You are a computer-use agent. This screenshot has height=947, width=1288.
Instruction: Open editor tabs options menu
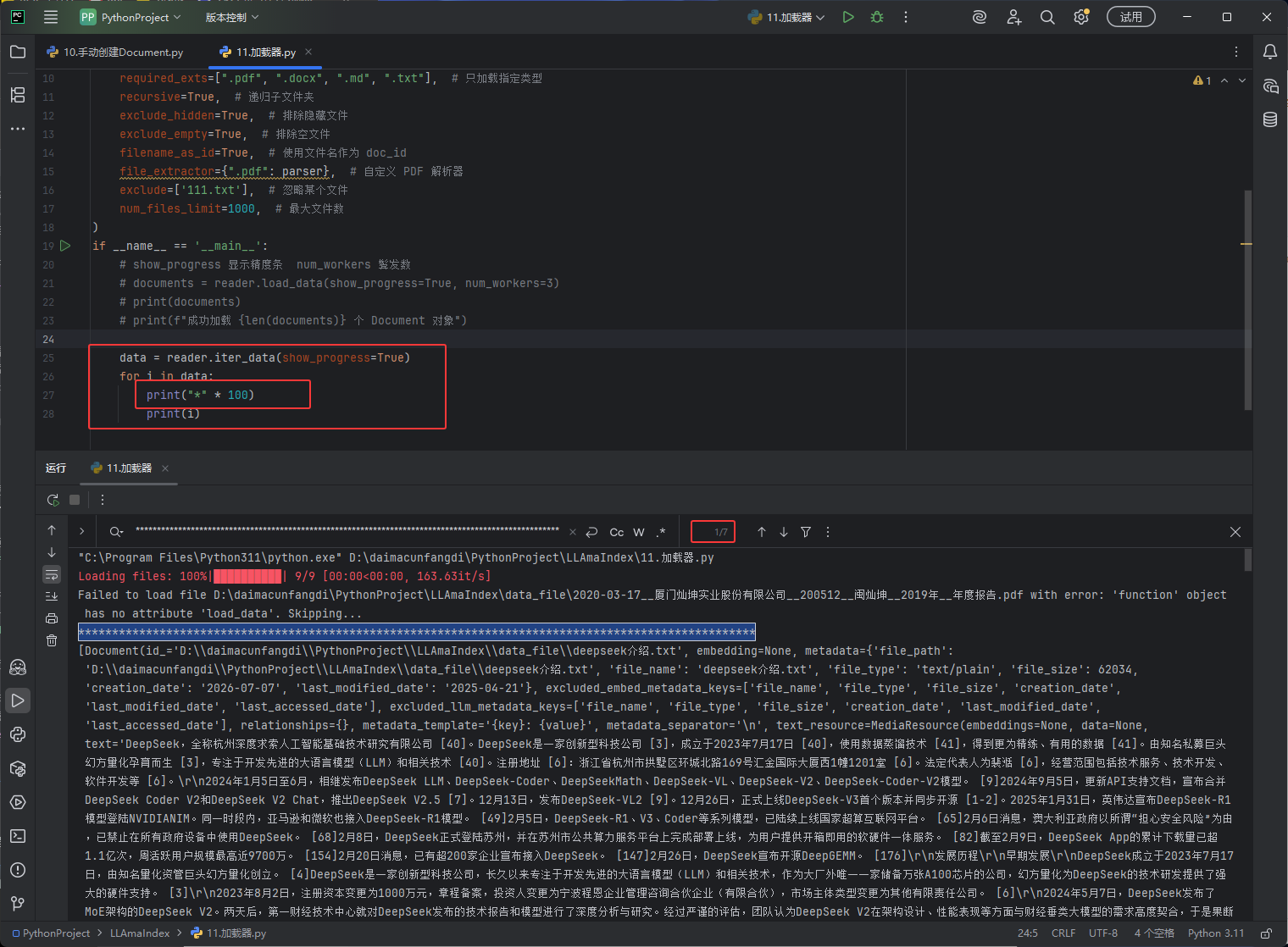(1236, 53)
